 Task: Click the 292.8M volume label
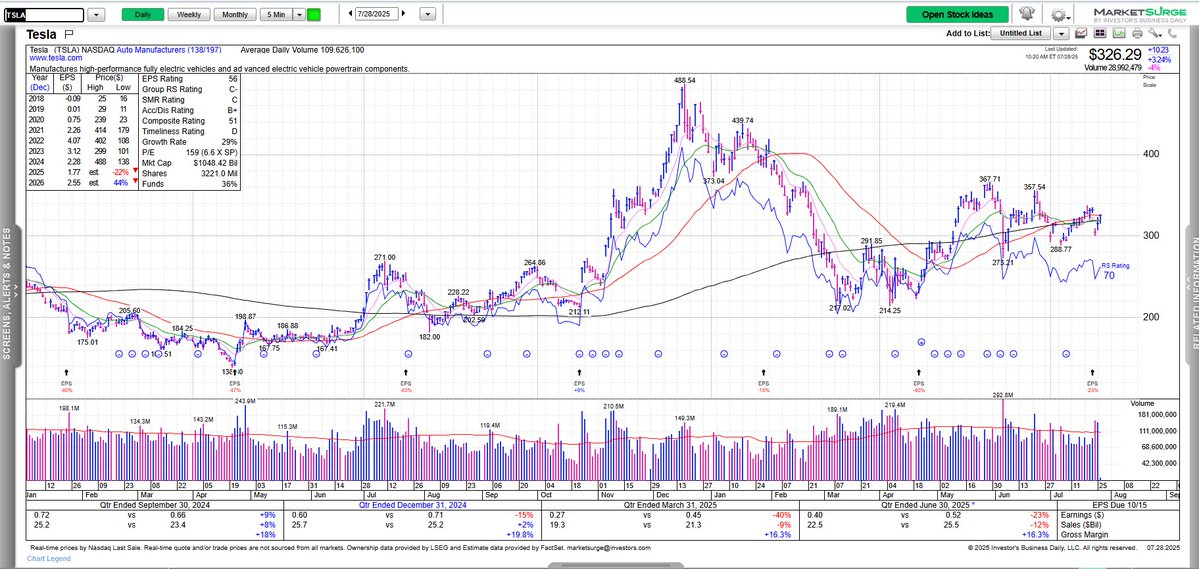tap(1002, 395)
